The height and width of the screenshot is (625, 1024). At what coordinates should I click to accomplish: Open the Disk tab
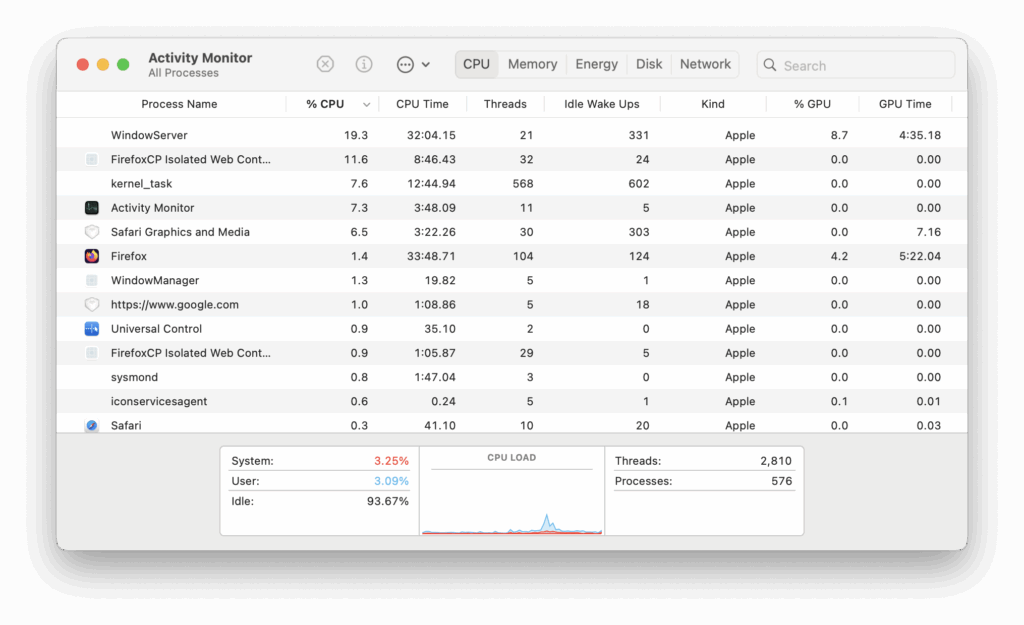(649, 64)
